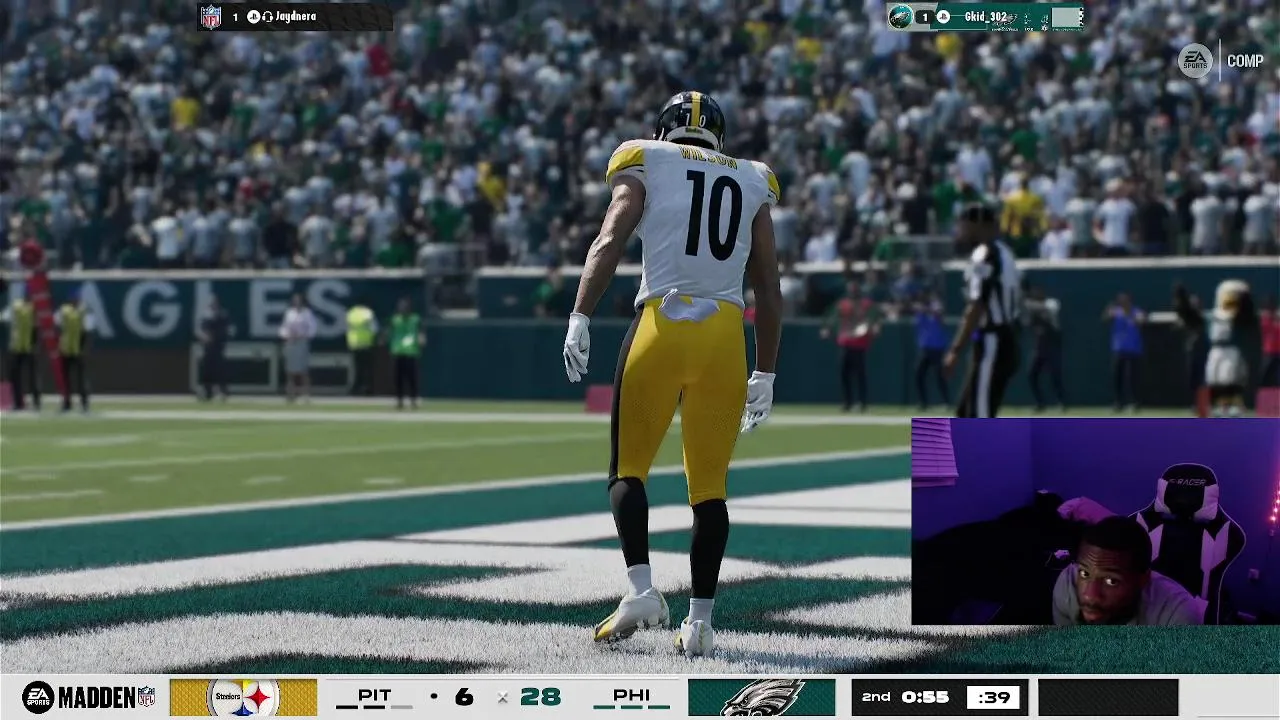The image size is (1280, 720).
Task: Click the streamer webcam overlay
Action: coord(1095,522)
